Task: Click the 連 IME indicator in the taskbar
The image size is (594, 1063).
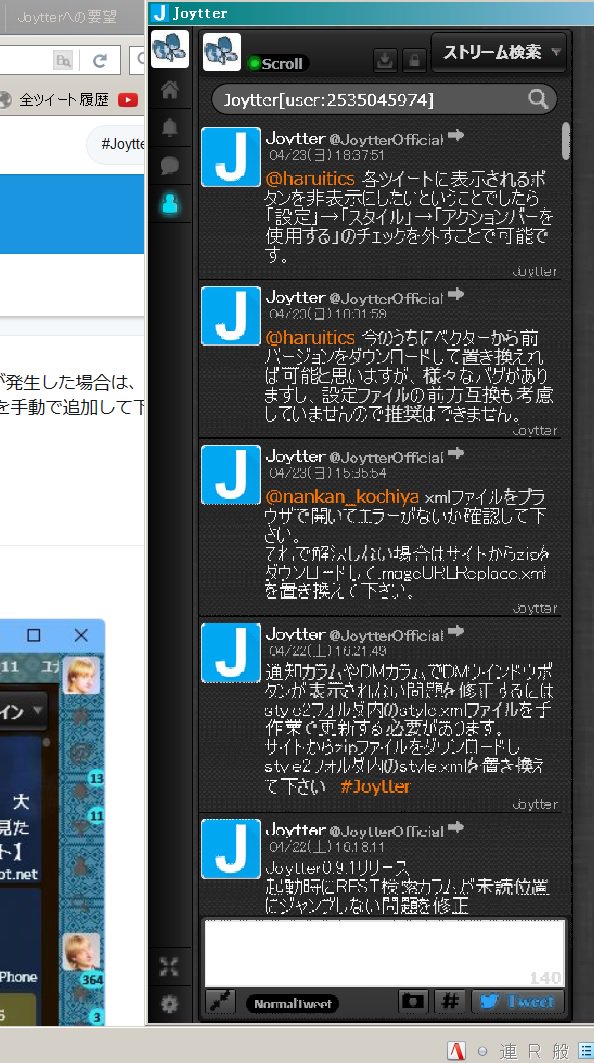Action: tap(509, 1051)
